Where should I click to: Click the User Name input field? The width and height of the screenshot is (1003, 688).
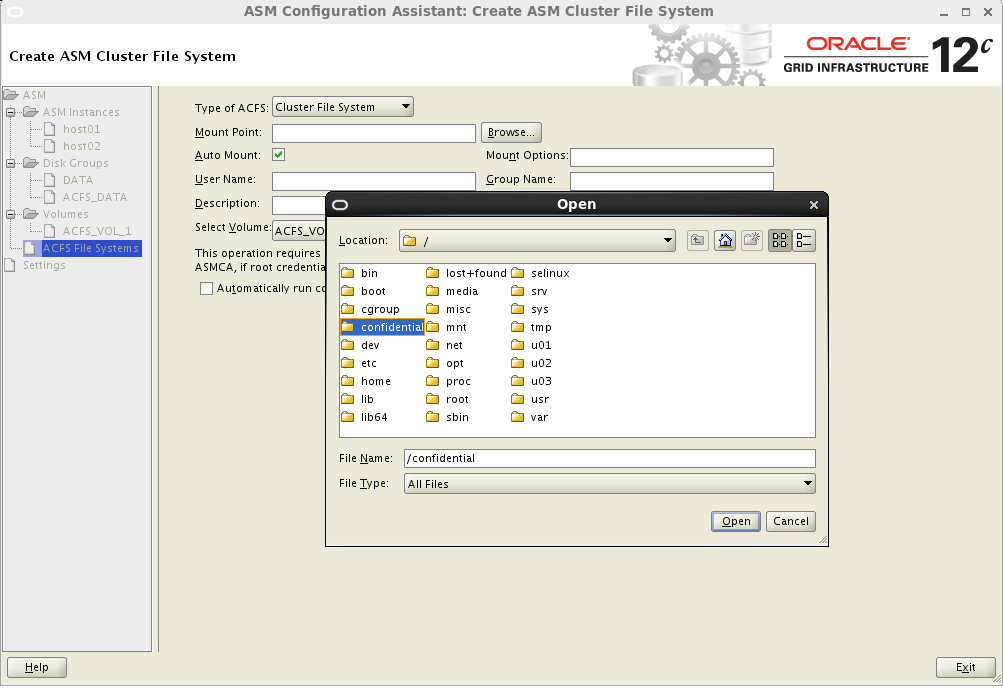(374, 181)
